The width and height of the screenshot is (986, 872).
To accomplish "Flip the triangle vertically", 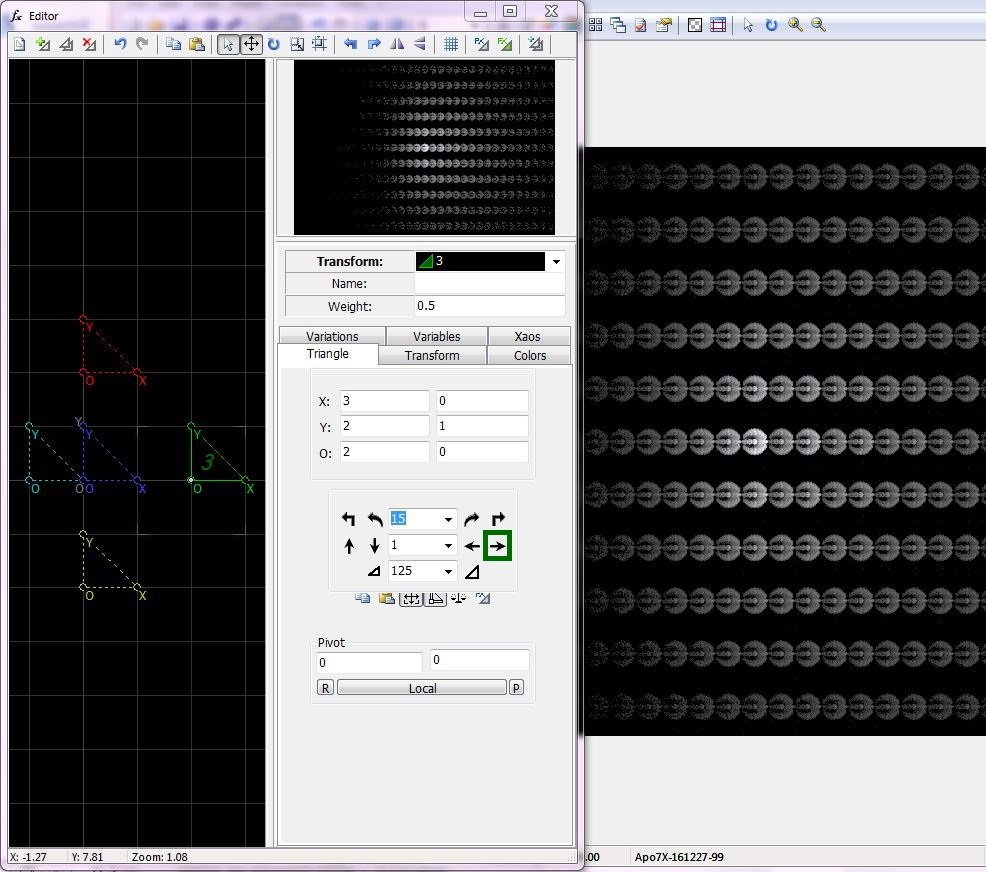I will point(419,44).
